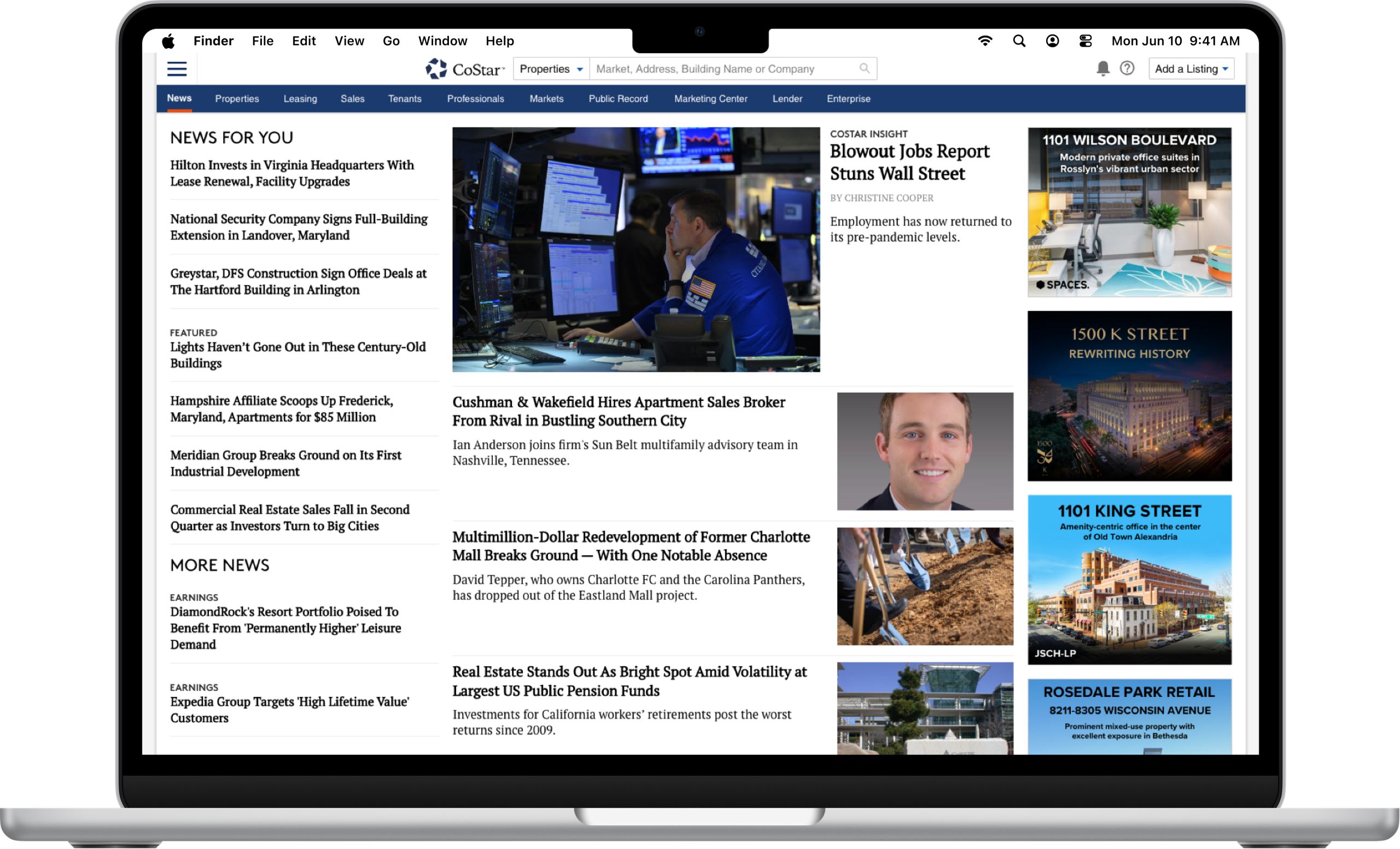This screenshot has height=849, width=1400.
Task: Select the Public Record tab
Action: [x=617, y=99]
